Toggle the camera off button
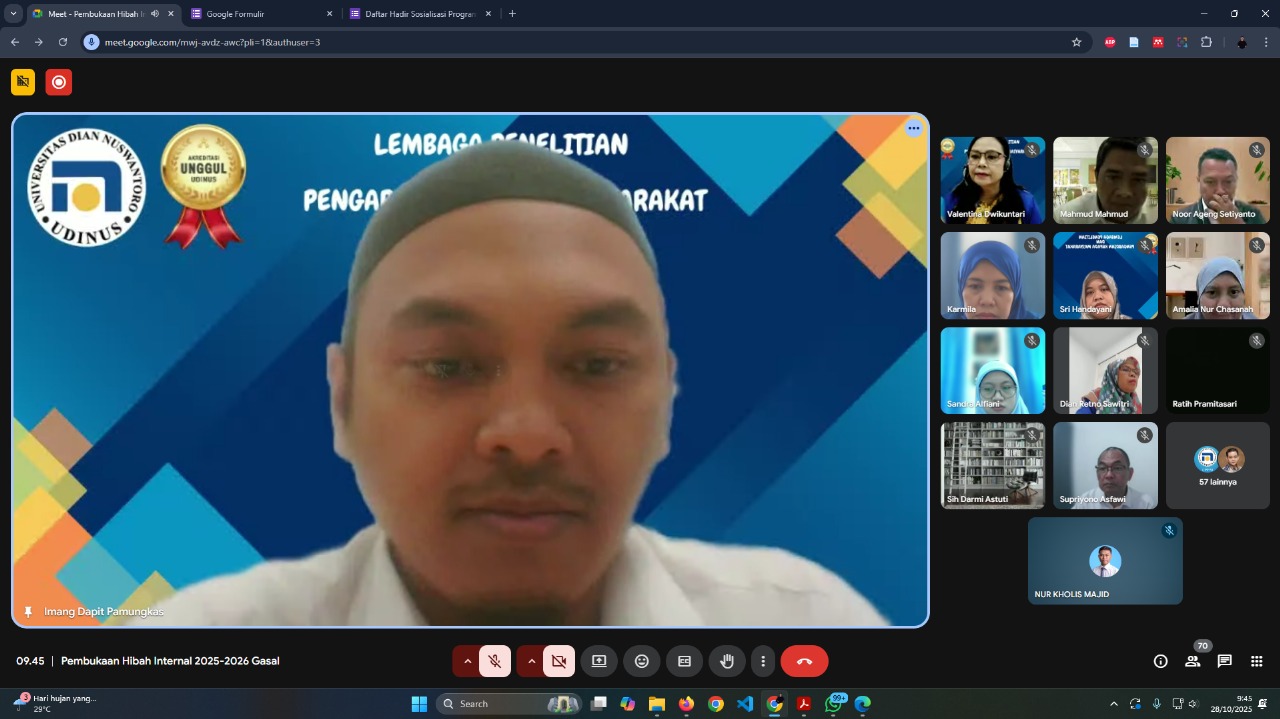Screen dimensions: 1280x719 (559, 661)
